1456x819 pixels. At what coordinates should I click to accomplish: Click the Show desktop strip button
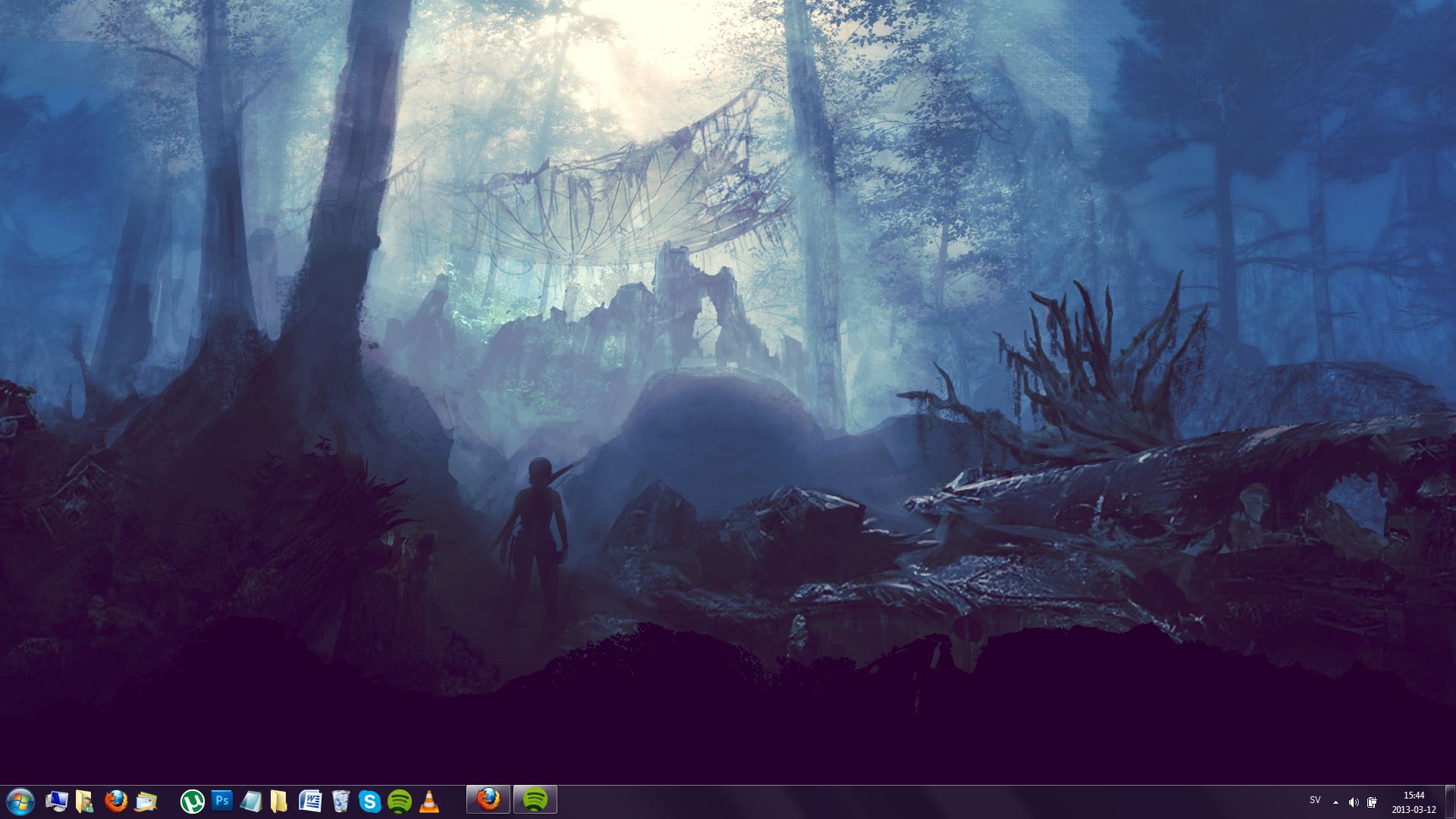[1450, 802]
